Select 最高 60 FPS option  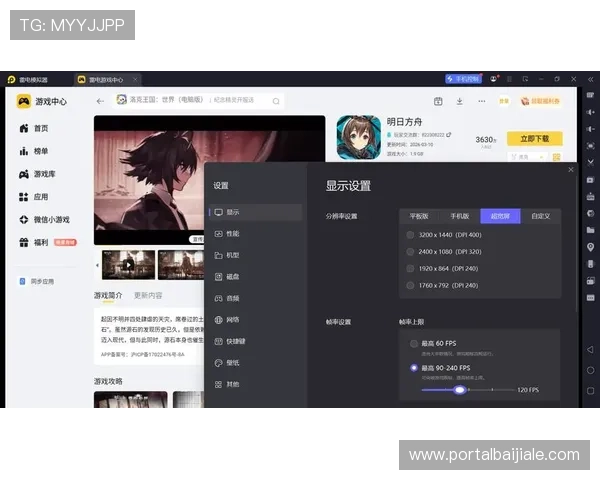point(433,343)
